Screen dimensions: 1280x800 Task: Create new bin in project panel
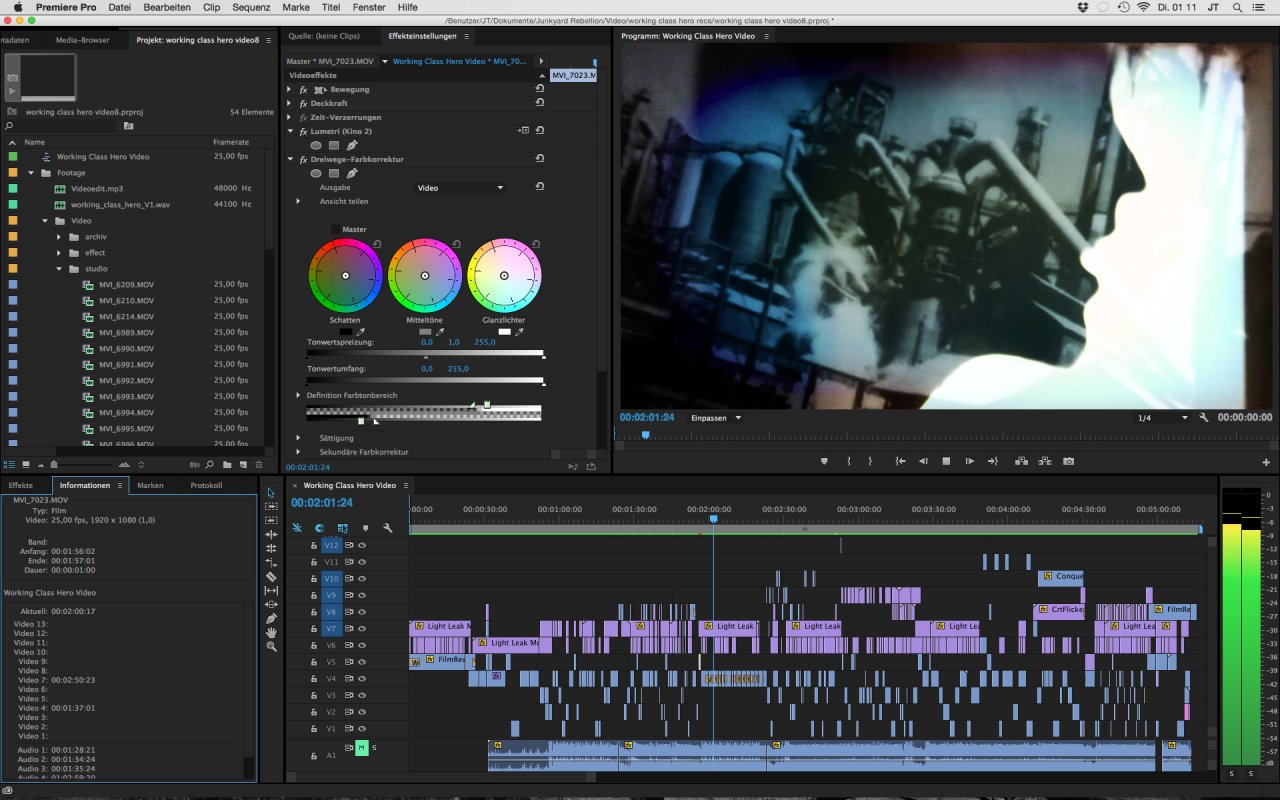click(x=227, y=465)
